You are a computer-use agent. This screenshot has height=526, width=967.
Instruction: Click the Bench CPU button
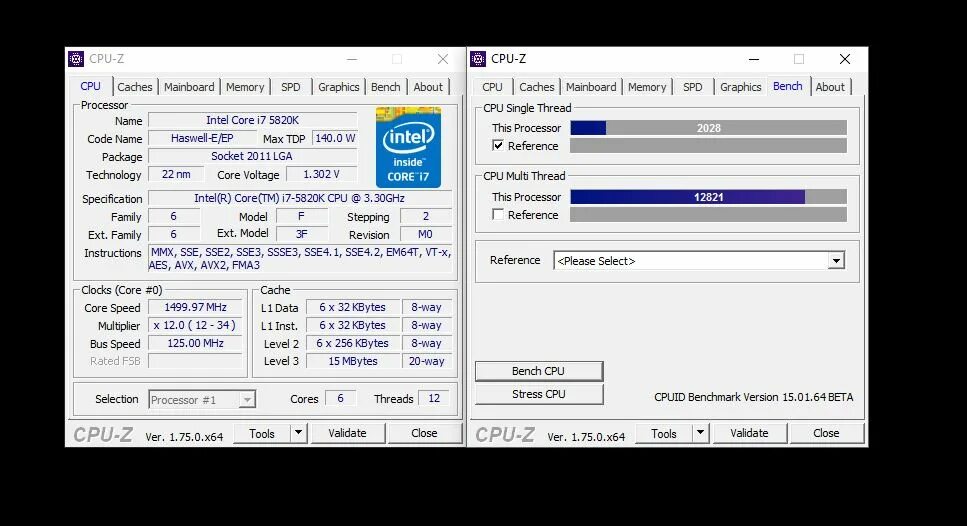click(538, 371)
